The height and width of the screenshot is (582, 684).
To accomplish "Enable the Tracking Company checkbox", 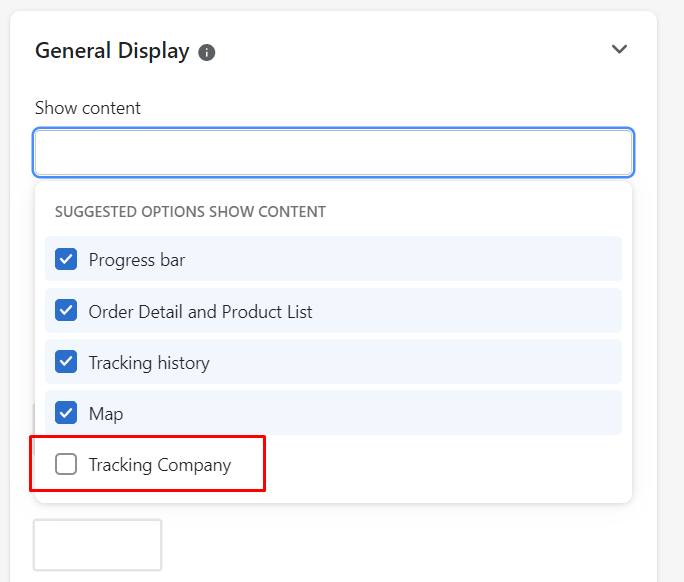I will click(66, 464).
